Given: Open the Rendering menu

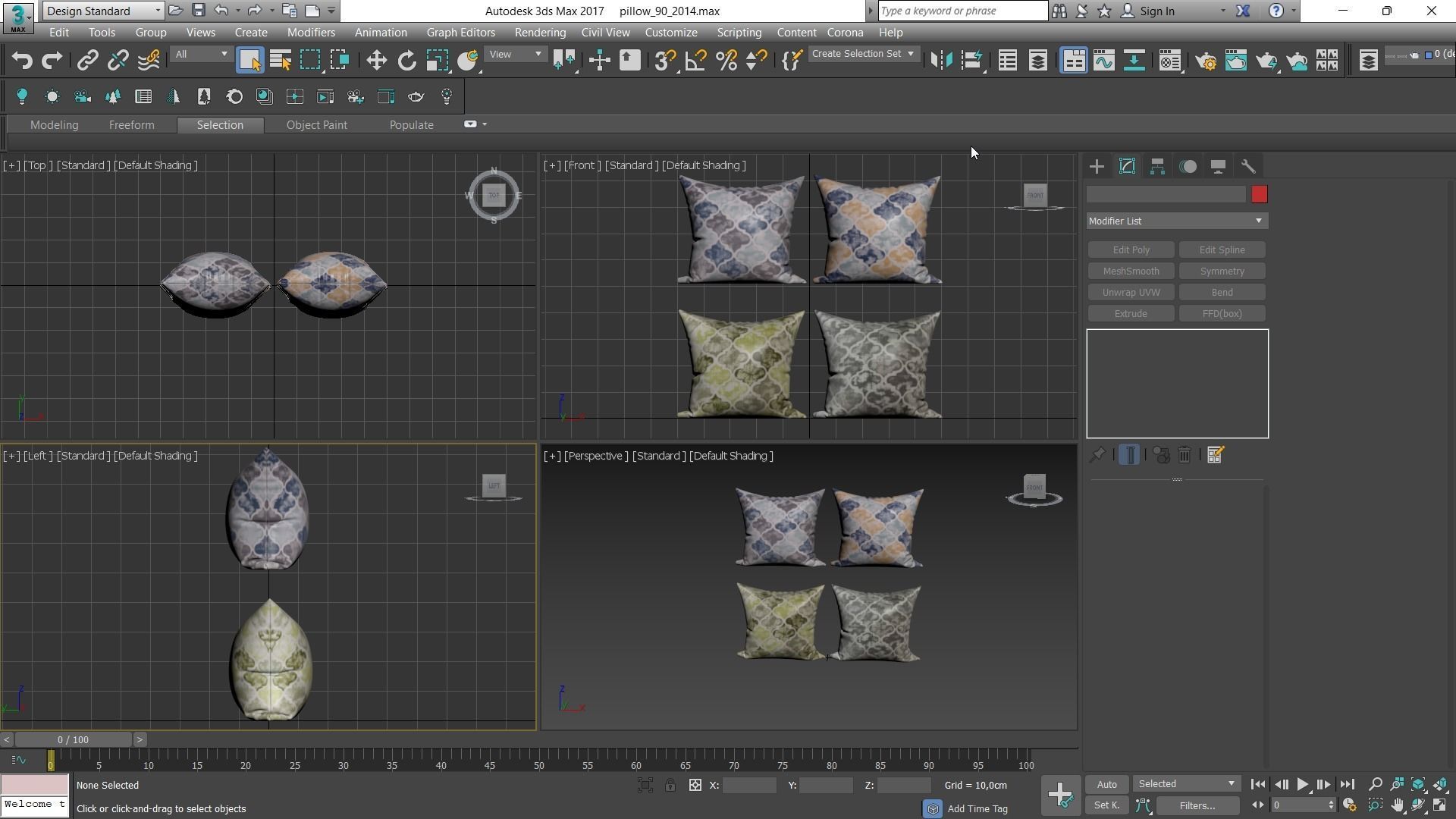Looking at the screenshot, I should (539, 33).
